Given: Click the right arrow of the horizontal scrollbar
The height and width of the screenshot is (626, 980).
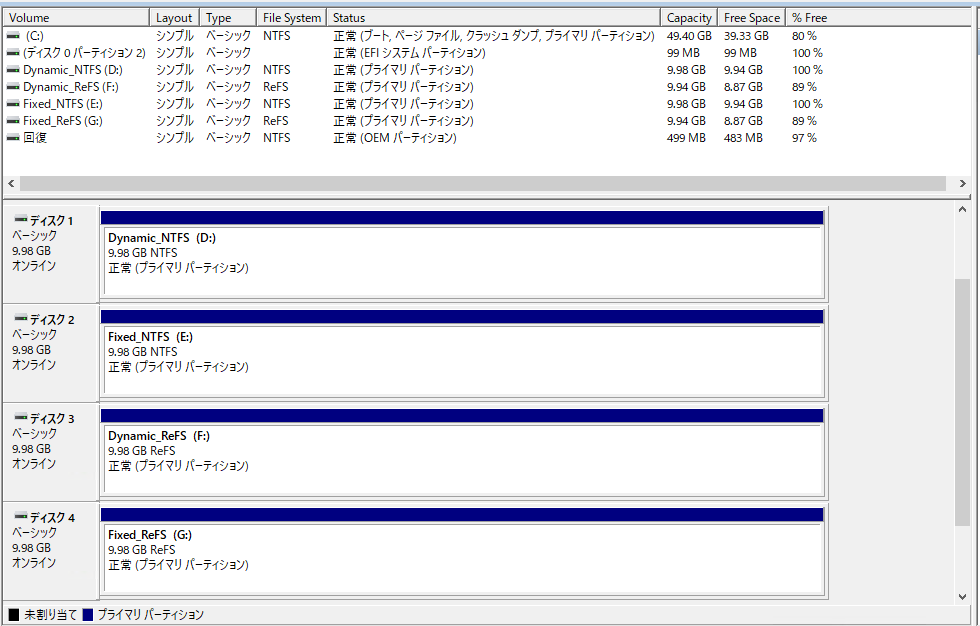Looking at the screenshot, I should (x=962, y=184).
